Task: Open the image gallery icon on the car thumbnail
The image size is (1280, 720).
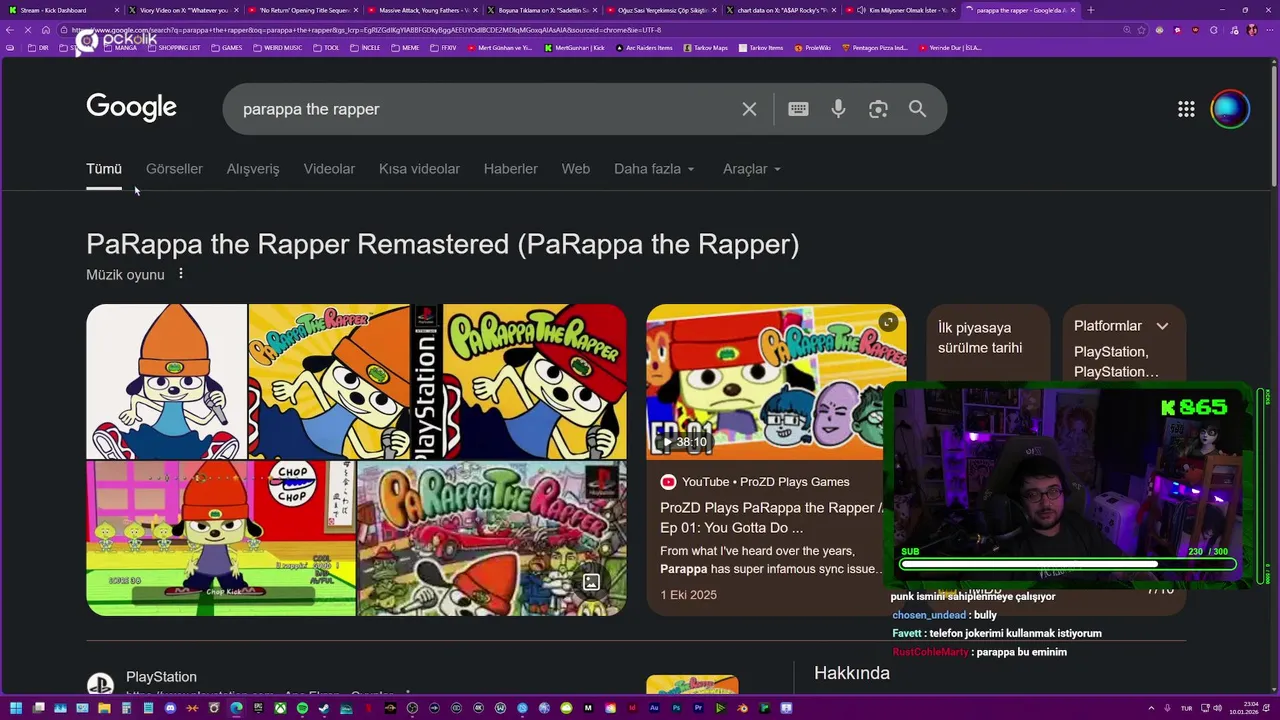Action: (591, 582)
